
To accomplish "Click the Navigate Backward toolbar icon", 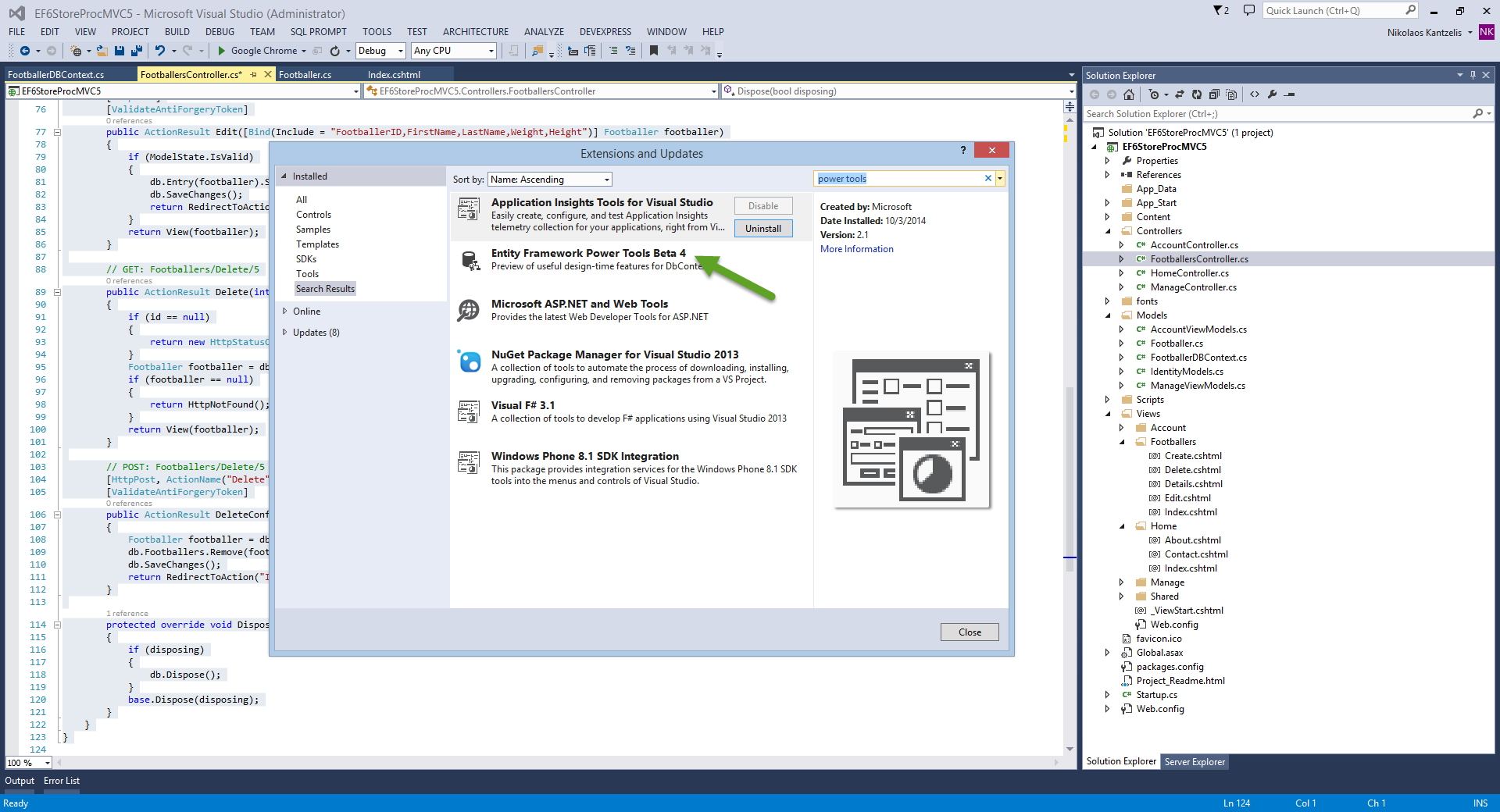I will (24, 51).
